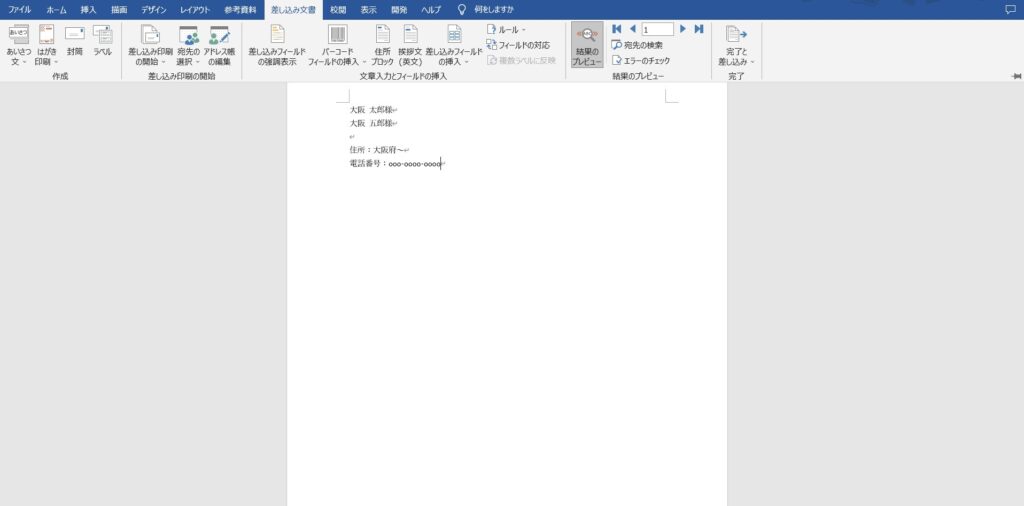1024x506 pixels.
Task: Click エラーのチェック check for errors
Action: (641, 61)
